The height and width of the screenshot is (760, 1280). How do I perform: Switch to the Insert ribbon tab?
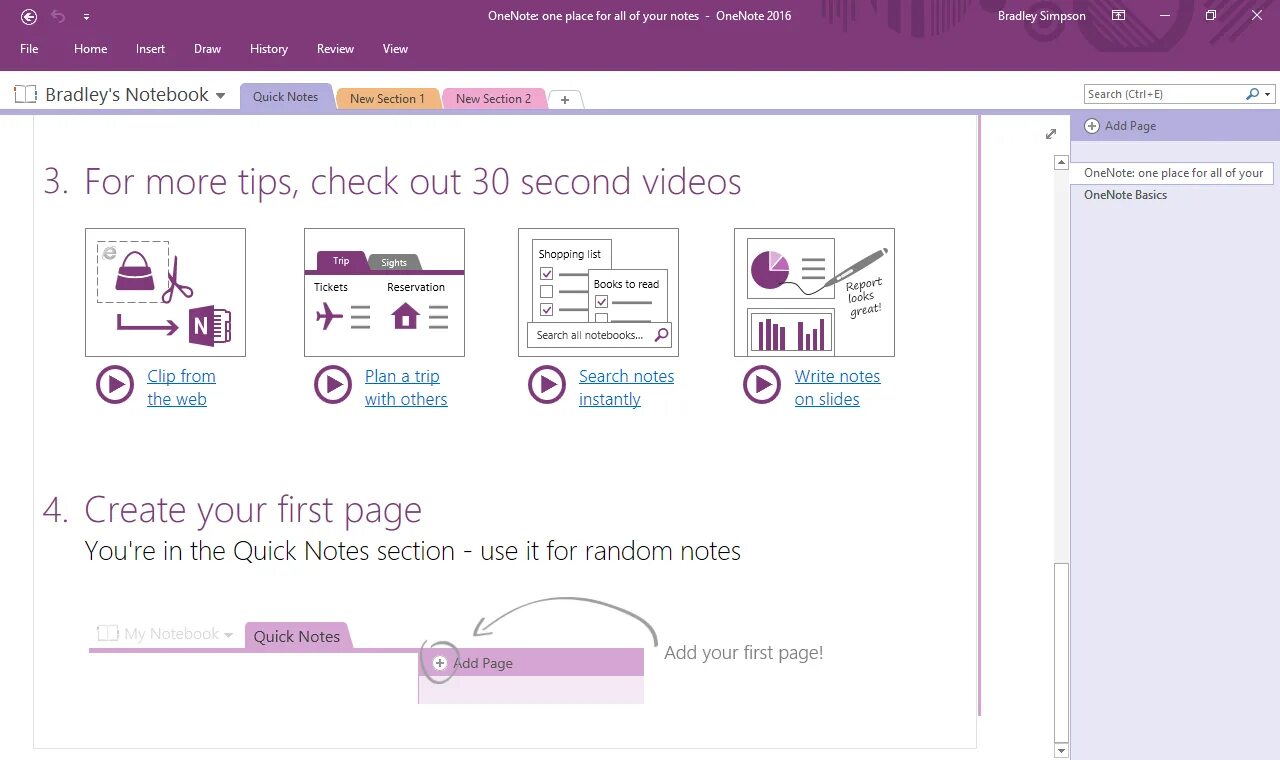[x=151, y=48]
